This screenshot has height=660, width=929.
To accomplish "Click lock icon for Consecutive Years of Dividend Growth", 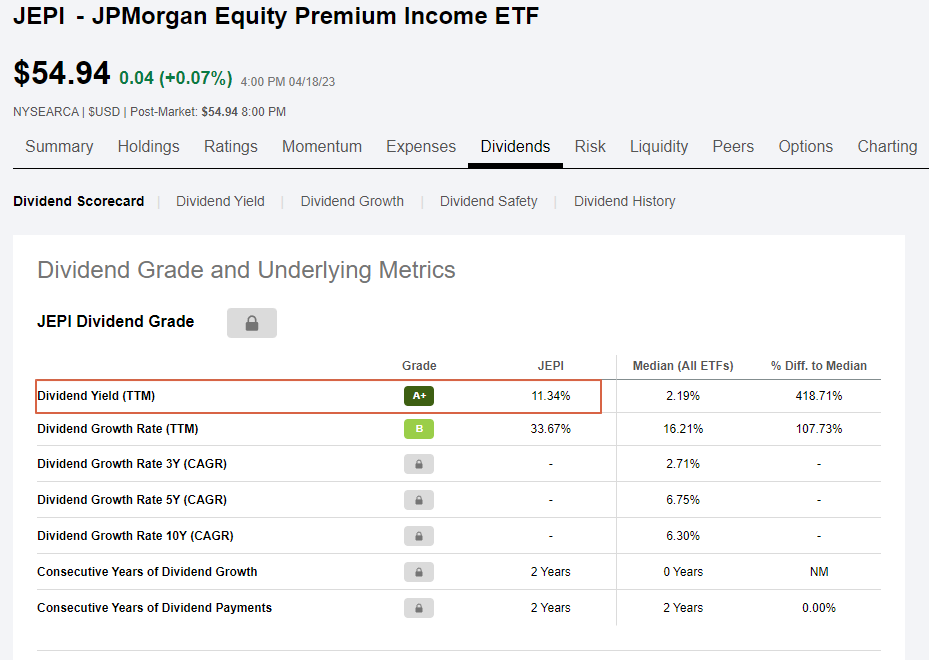I will pos(419,572).
